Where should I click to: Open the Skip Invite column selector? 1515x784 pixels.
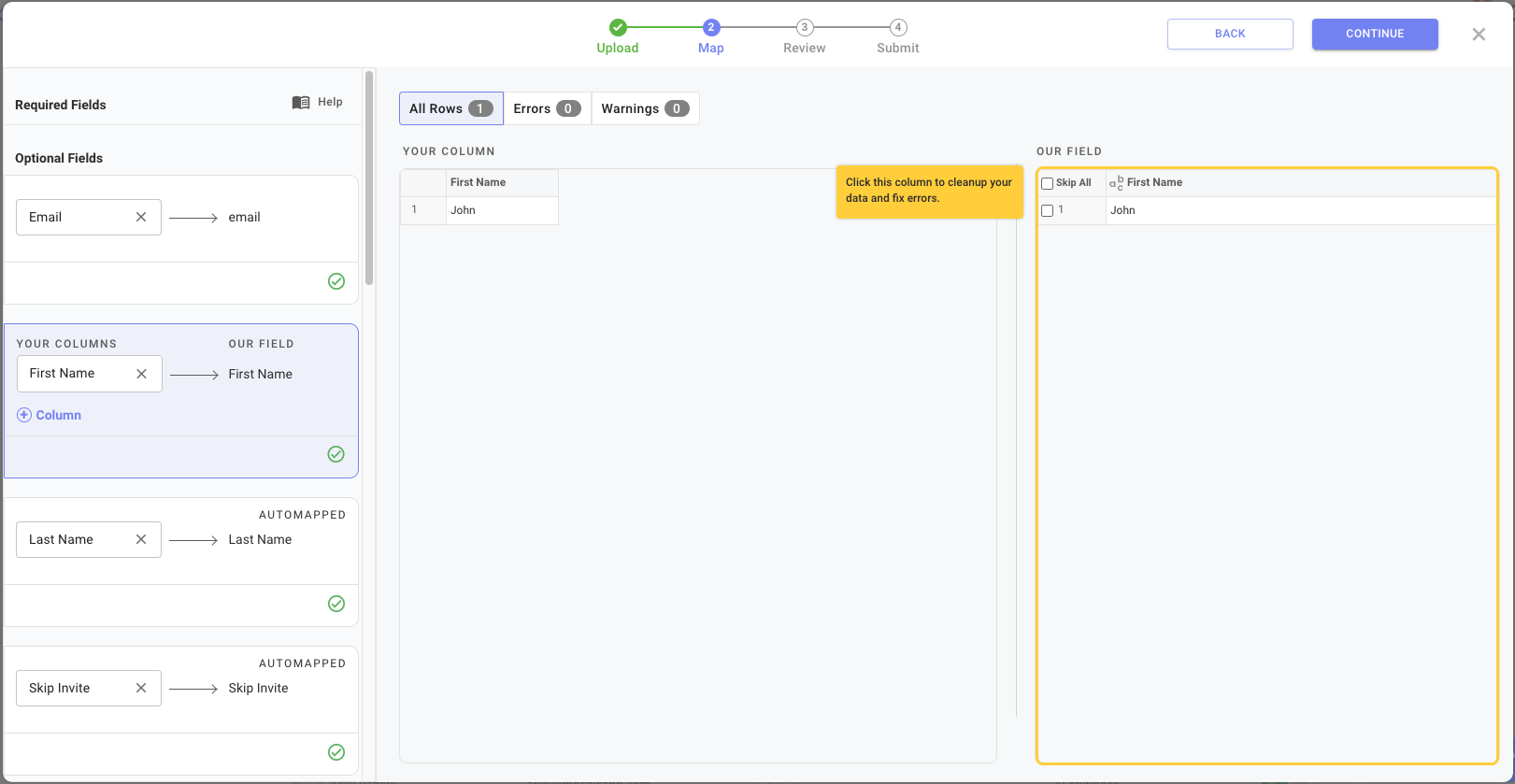coord(89,688)
